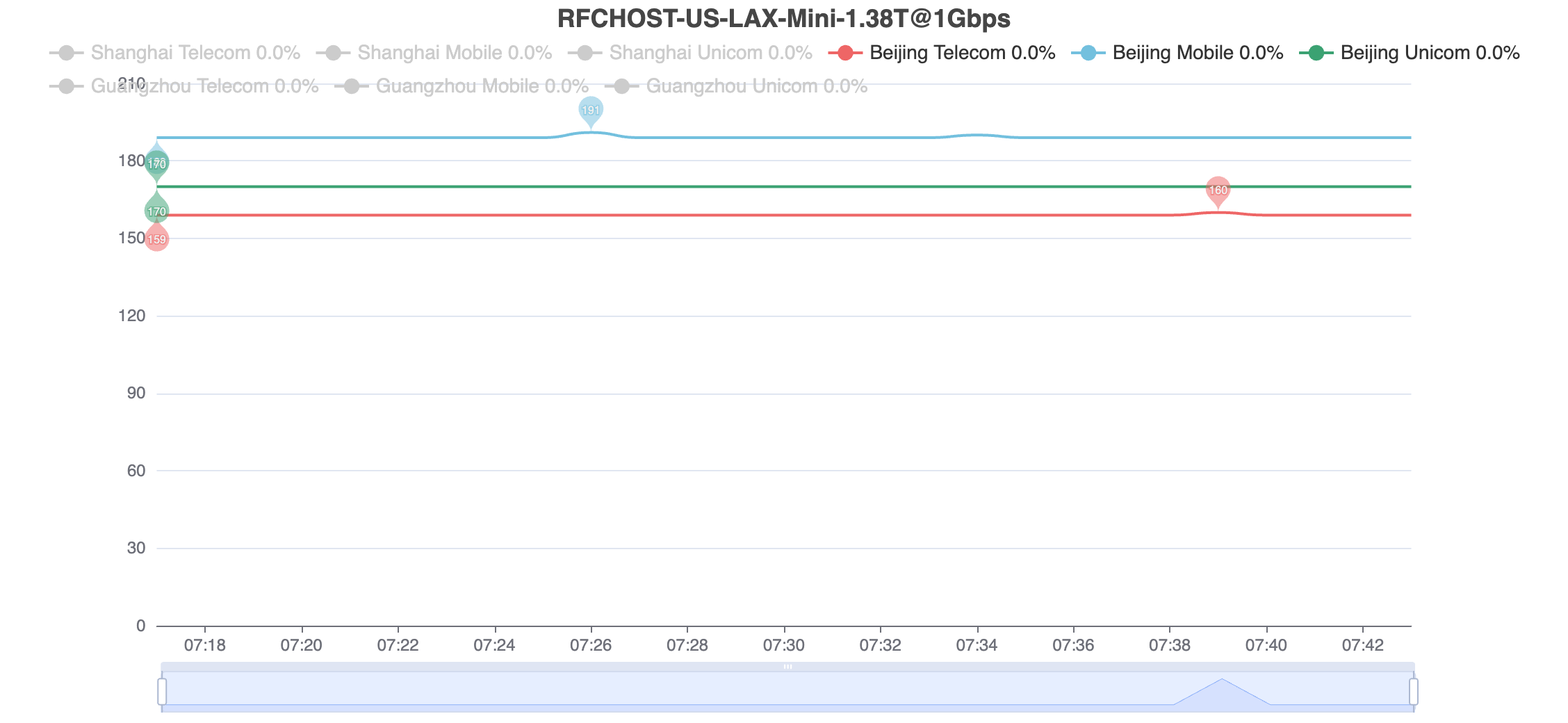
Task: Click the blue line at 07:34 bump
Action: pyautogui.click(x=977, y=135)
